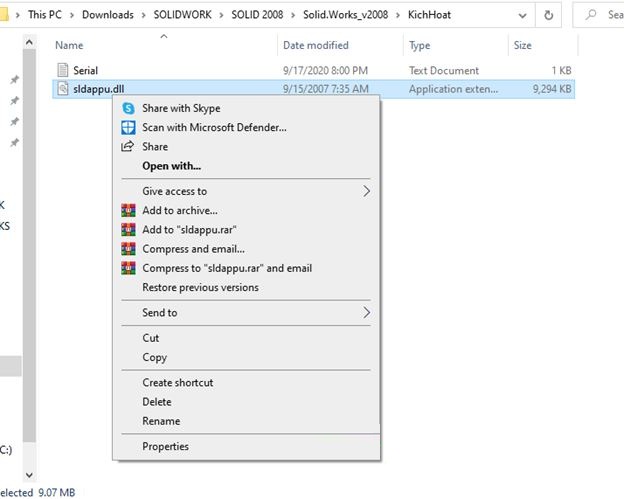
Task: Click WinRAR icon beside Add to "sldappu.rar"
Action: pyautogui.click(x=128, y=230)
